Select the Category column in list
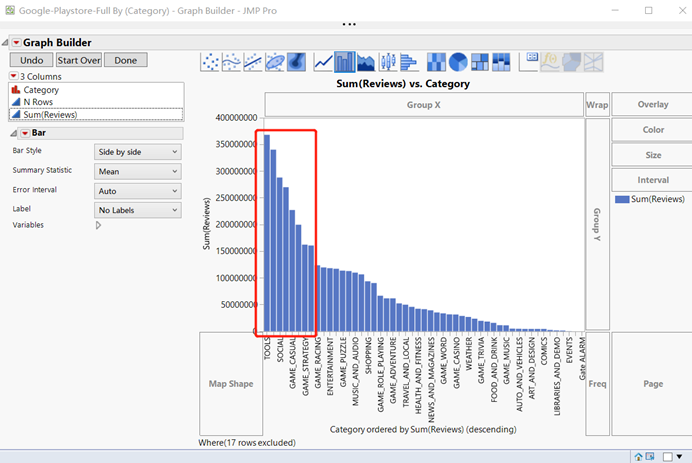 [96, 90]
